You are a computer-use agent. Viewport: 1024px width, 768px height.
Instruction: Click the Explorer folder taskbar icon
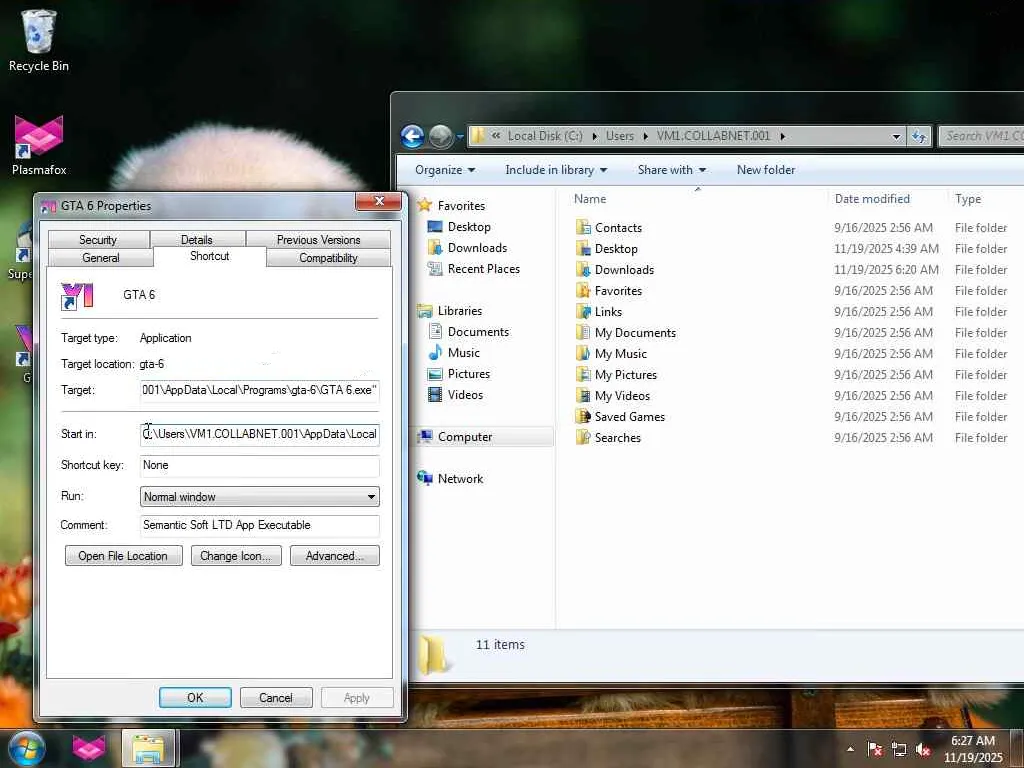click(148, 748)
